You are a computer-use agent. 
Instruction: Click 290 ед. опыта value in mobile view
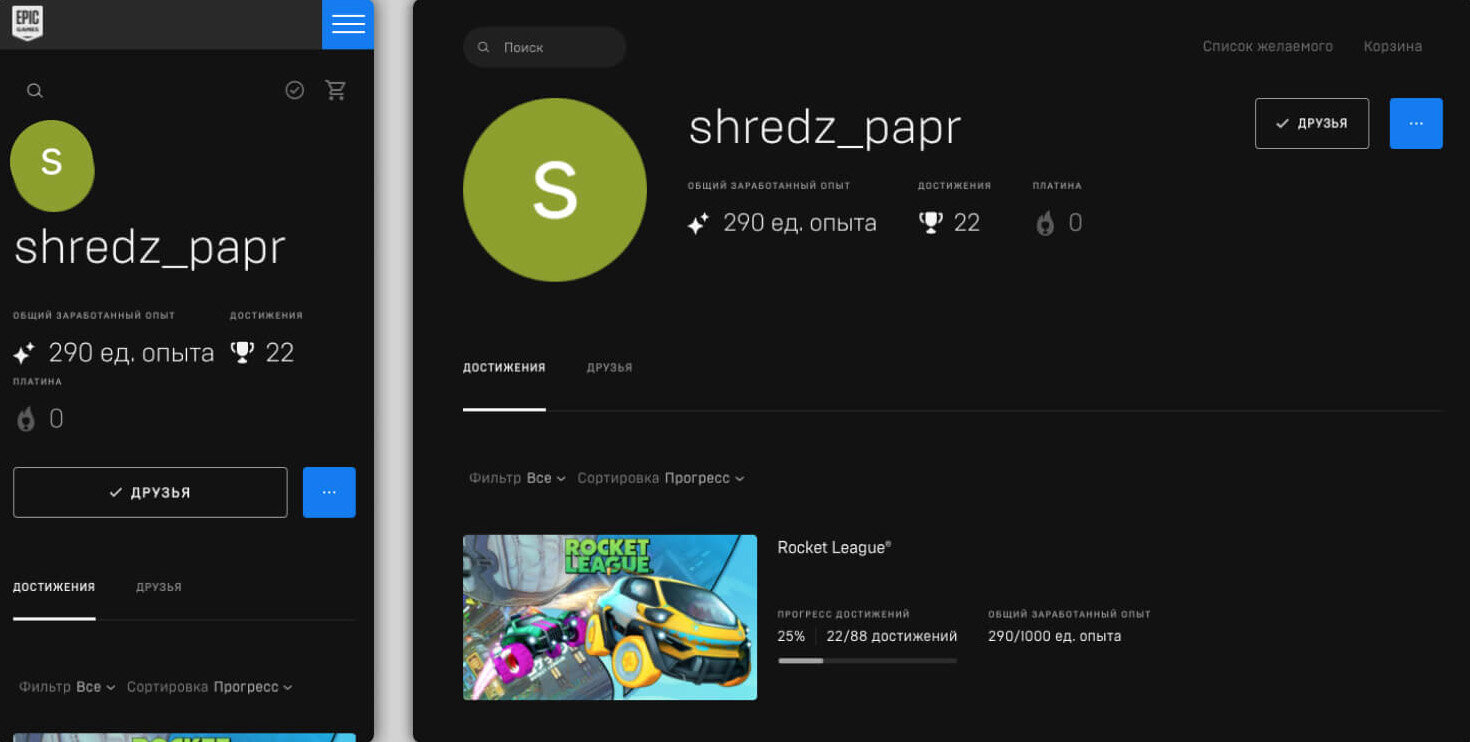(x=132, y=353)
